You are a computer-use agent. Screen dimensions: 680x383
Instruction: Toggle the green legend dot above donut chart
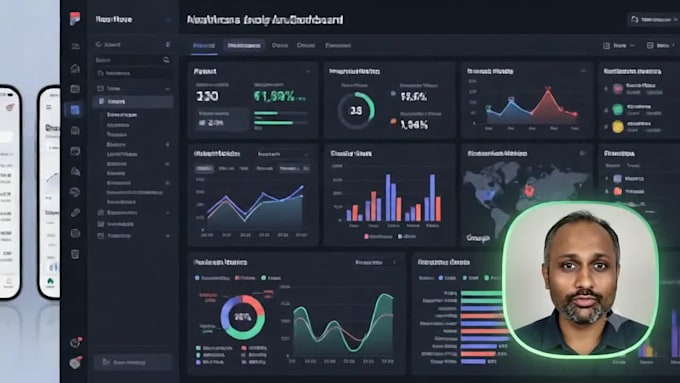click(264, 278)
